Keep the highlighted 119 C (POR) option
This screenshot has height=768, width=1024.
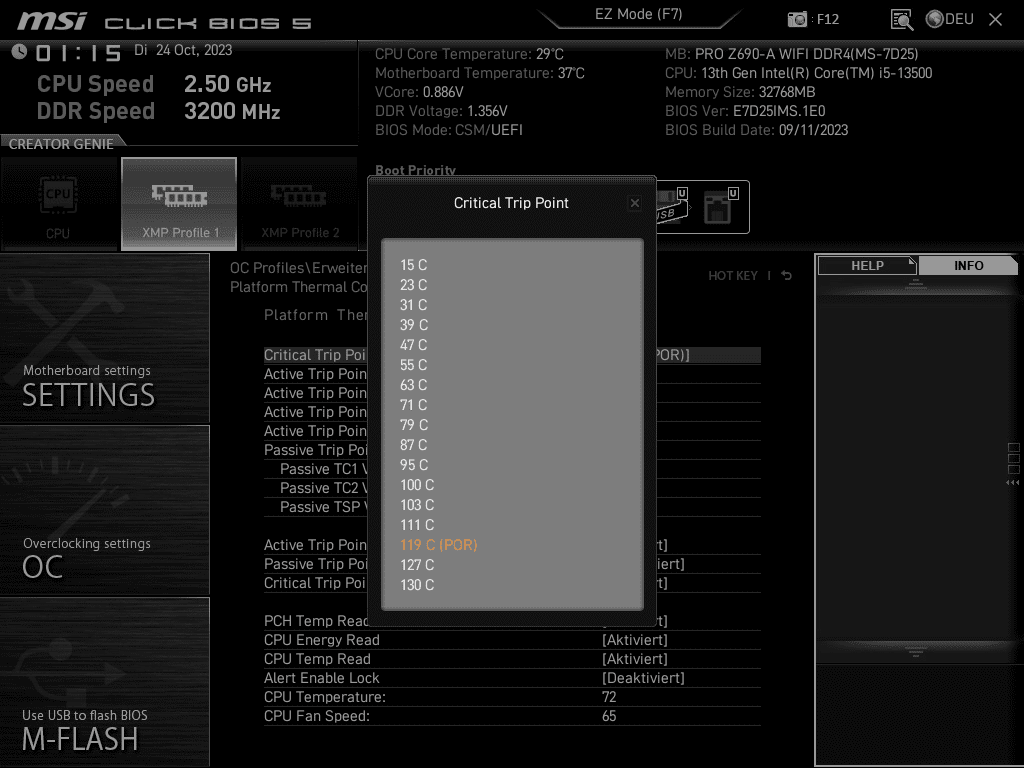click(x=438, y=545)
